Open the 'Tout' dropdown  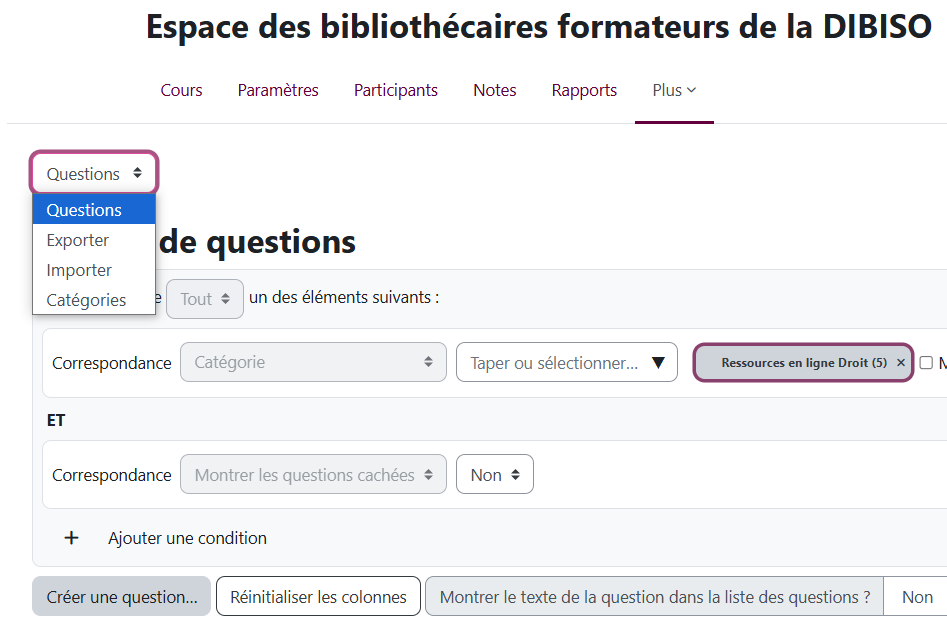(204, 297)
